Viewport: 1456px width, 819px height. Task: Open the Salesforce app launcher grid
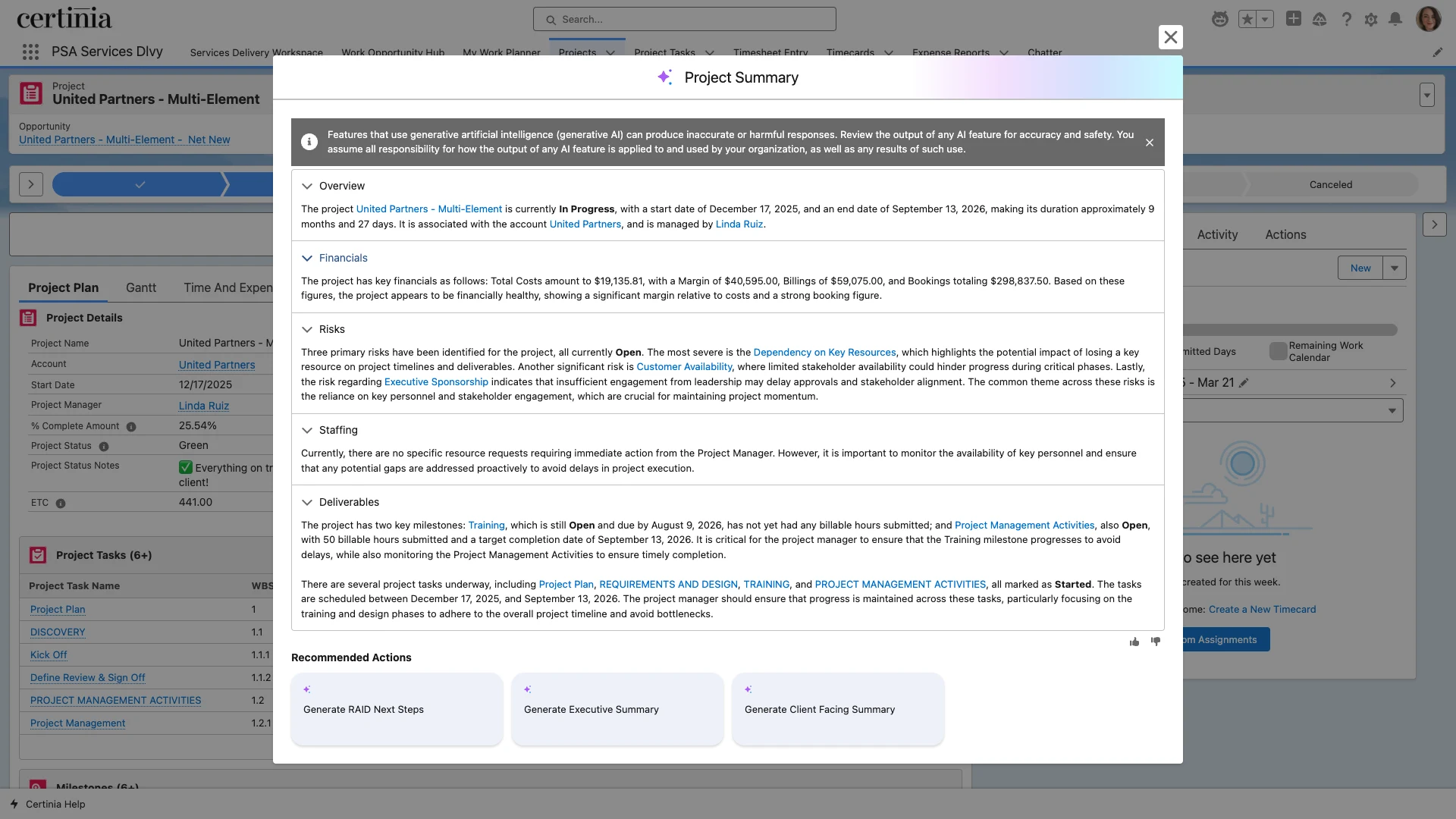point(30,52)
